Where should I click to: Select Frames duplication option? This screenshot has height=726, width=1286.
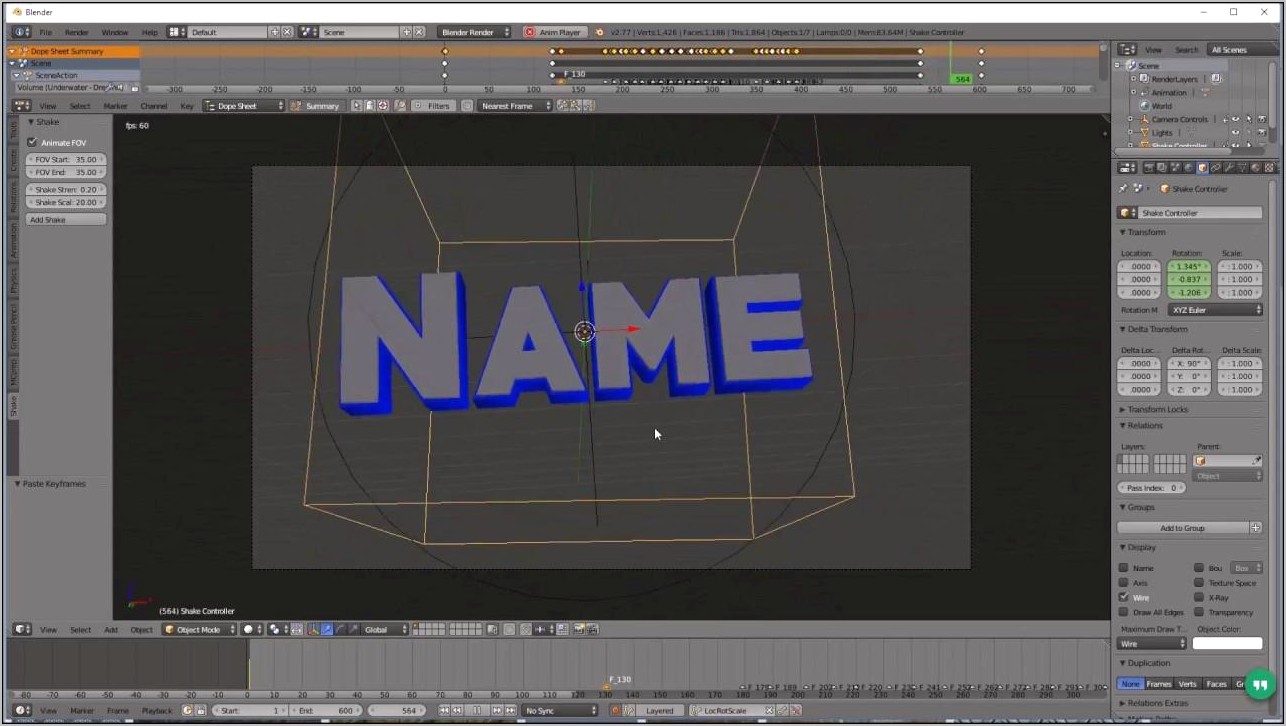click(1159, 683)
